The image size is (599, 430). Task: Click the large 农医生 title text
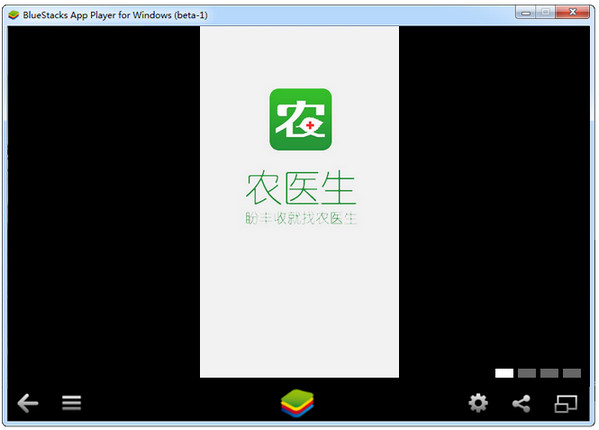point(301,188)
